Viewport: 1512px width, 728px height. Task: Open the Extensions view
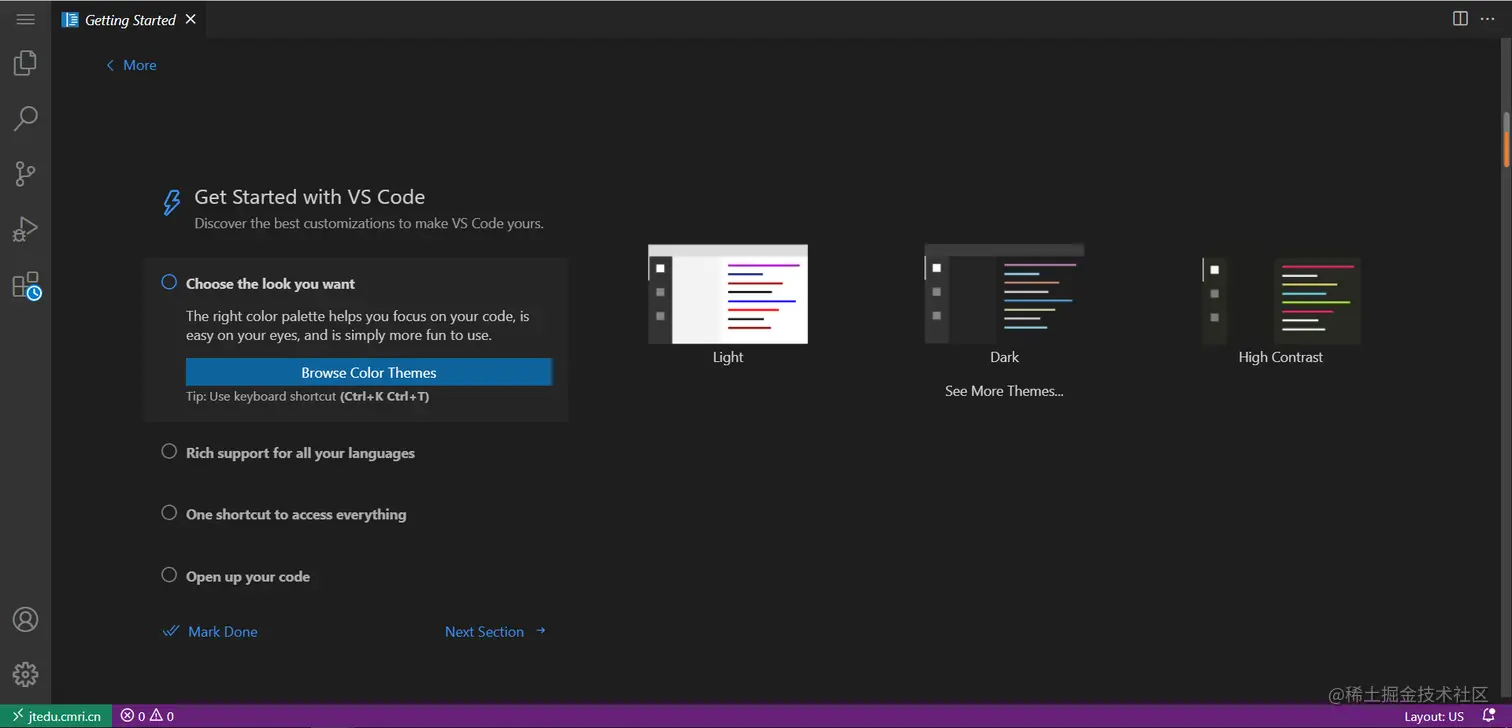[x=25, y=285]
